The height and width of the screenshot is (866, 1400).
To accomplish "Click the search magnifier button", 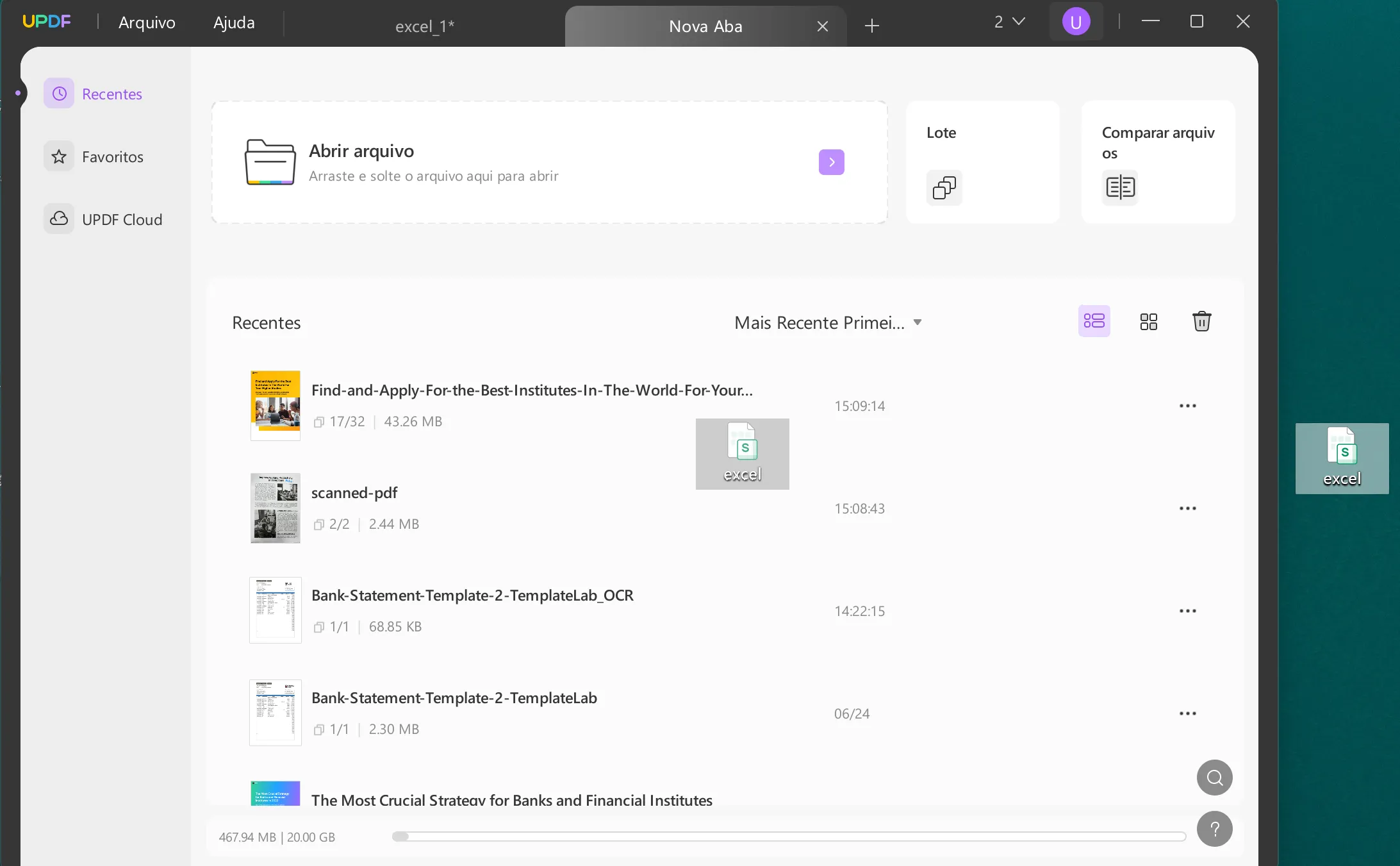I will click(x=1214, y=778).
